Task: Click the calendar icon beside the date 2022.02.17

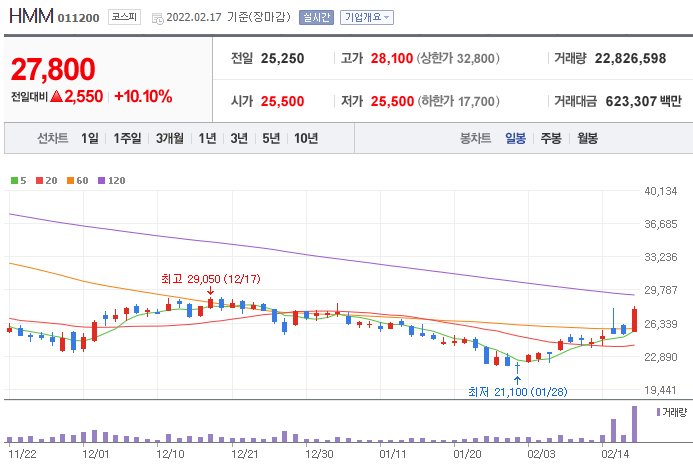Action: pyautogui.click(x=157, y=19)
